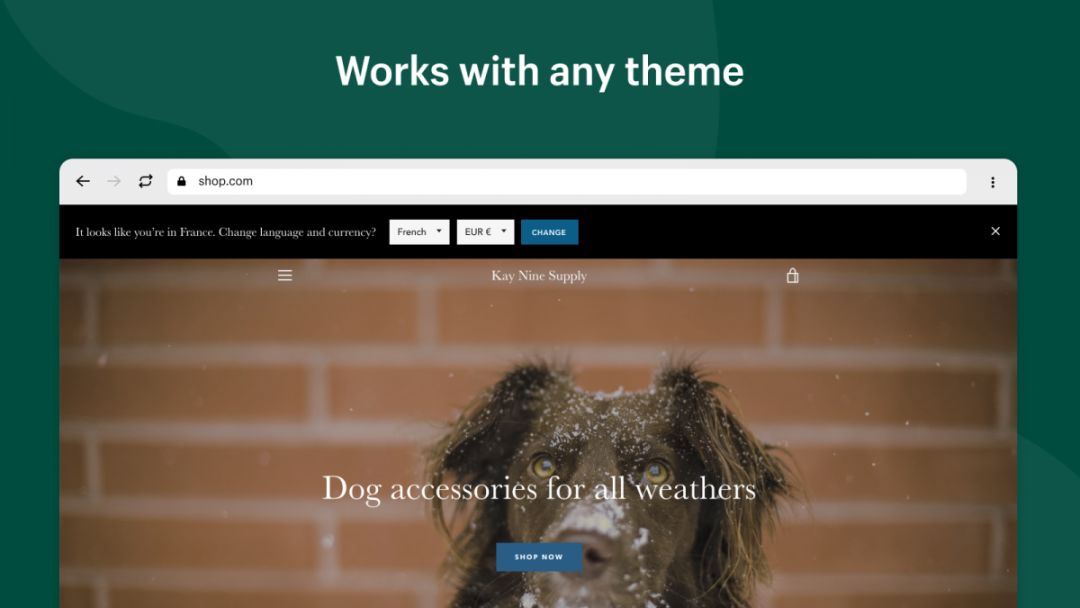The height and width of the screenshot is (608, 1080).
Task: Open the French language dropdown
Action: click(419, 232)
